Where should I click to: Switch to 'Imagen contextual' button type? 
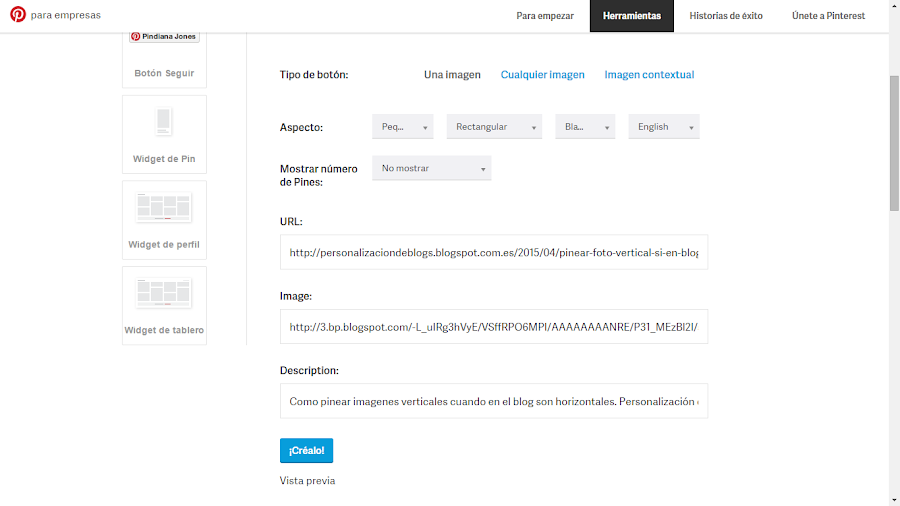pyautogui.click(x=649, y=75)
